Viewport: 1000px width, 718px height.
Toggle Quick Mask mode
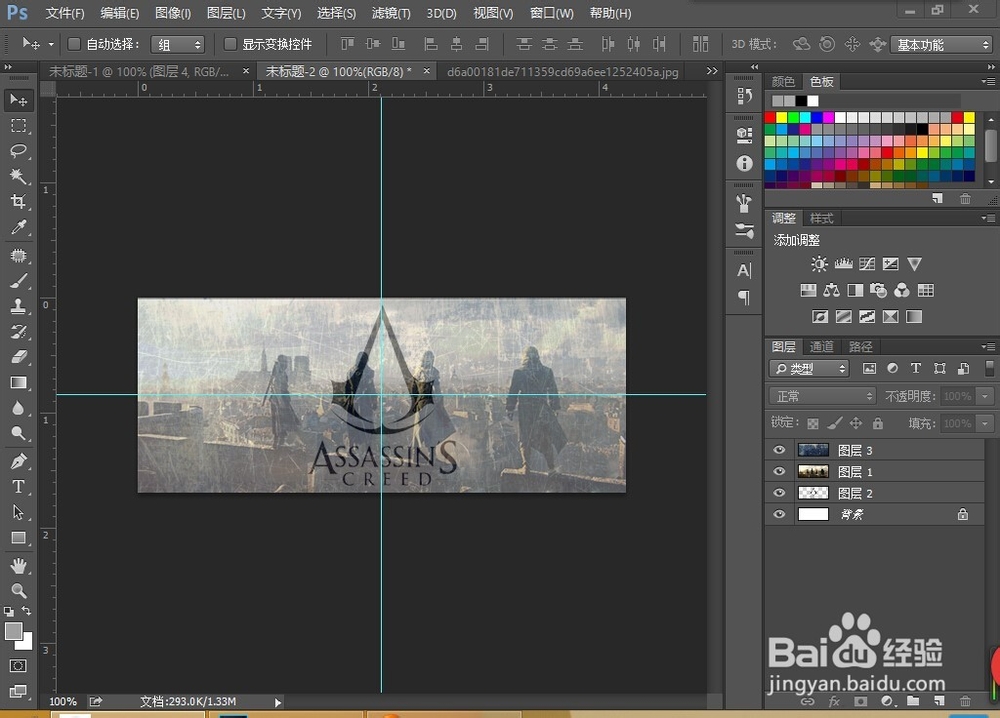point(18,666)
